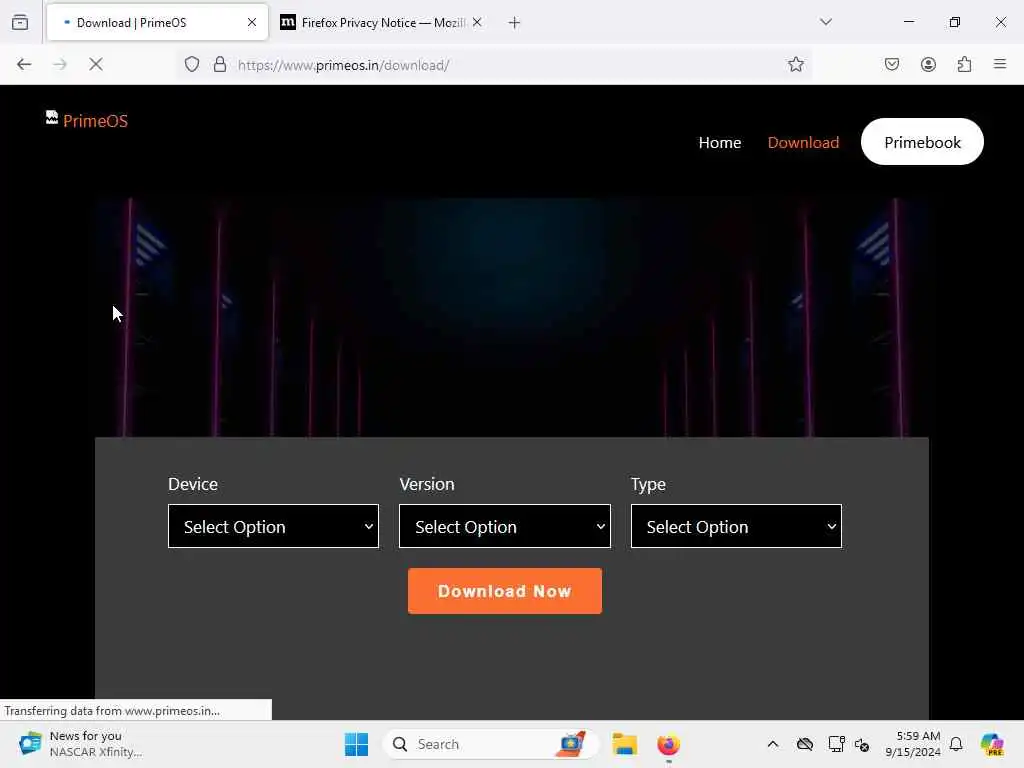Open the clock and date
Viewport: 1024px width, 768px height.
912,744
